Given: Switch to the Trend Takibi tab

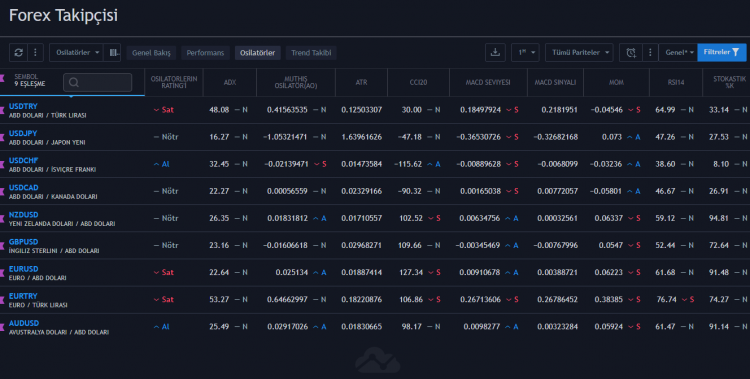Looking at the screenshot, I should click(x=311, y=53).
